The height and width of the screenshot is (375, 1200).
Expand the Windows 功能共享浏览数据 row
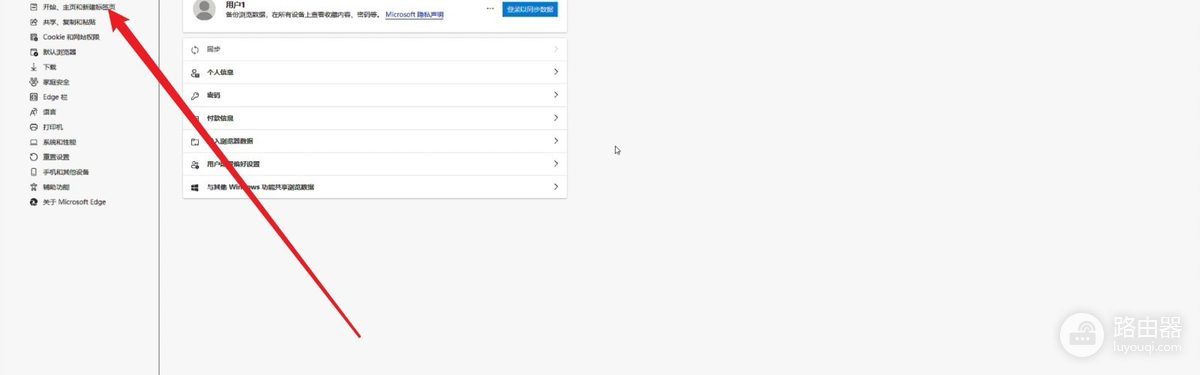click(375, 187)
